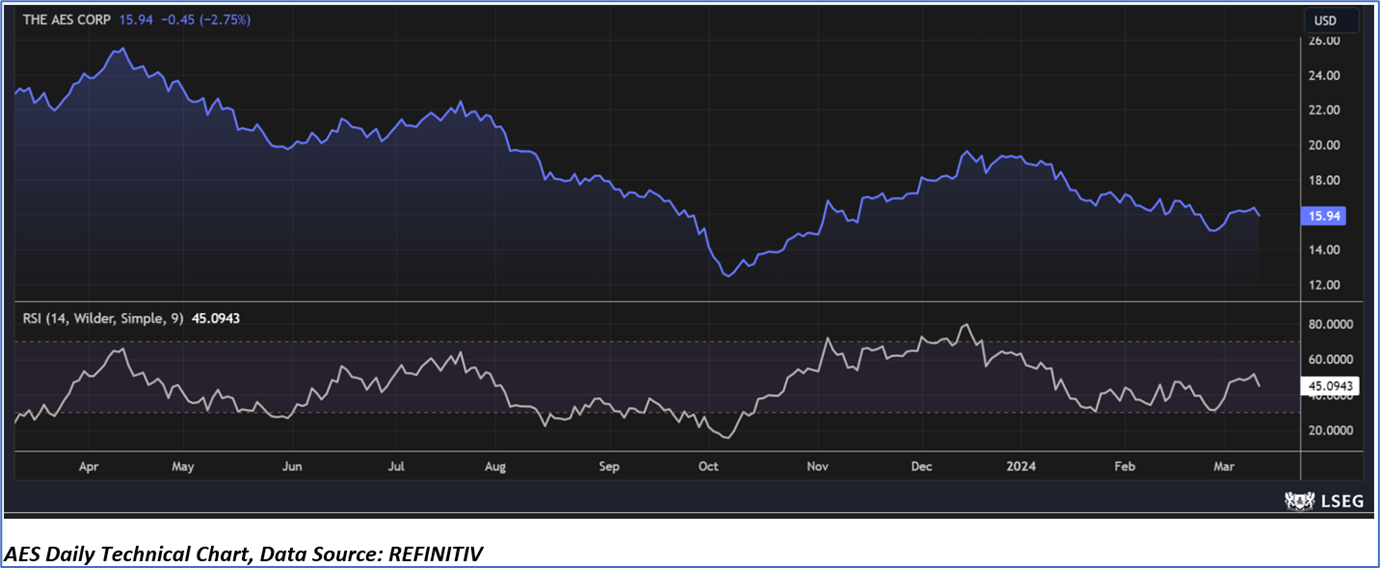This screenshot has height=568, width=1380.
Task: Select the 2024 label on time axis
Action: pos(1021,466)
